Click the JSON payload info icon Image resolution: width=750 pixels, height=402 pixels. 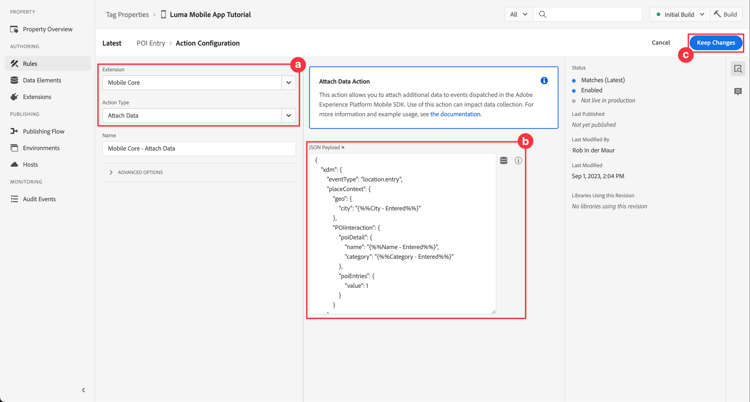tap(518, 160)
